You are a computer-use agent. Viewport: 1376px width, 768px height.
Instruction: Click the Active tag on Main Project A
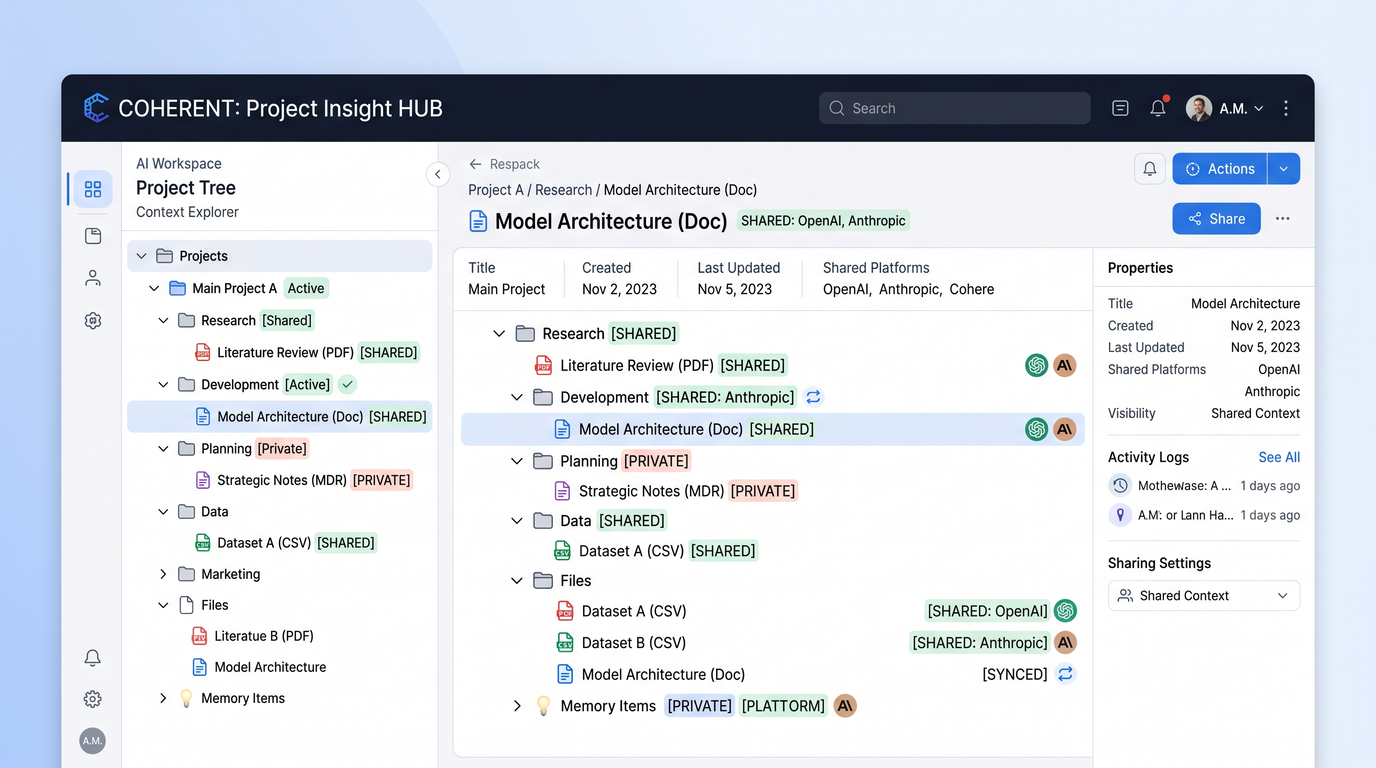306,288
